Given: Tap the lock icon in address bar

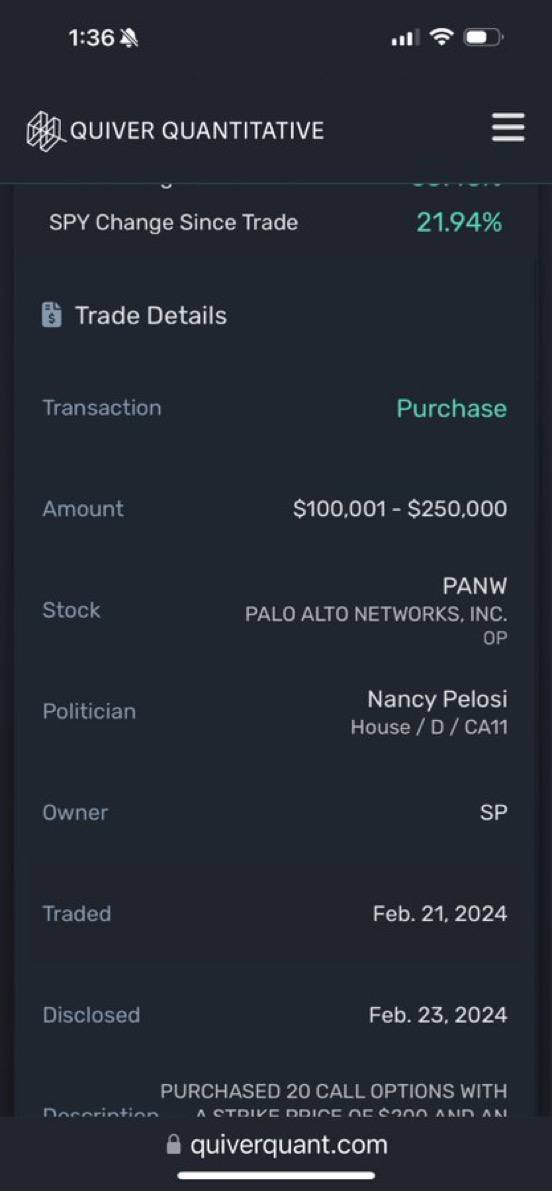Looking at the screenshot, I should point(174,1144).
